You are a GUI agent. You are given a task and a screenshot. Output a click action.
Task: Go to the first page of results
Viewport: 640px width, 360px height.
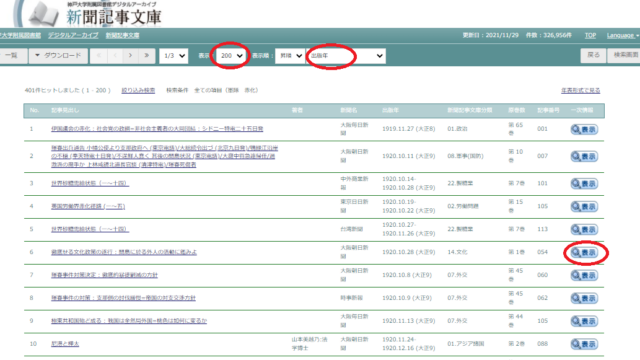click(98, 56)
